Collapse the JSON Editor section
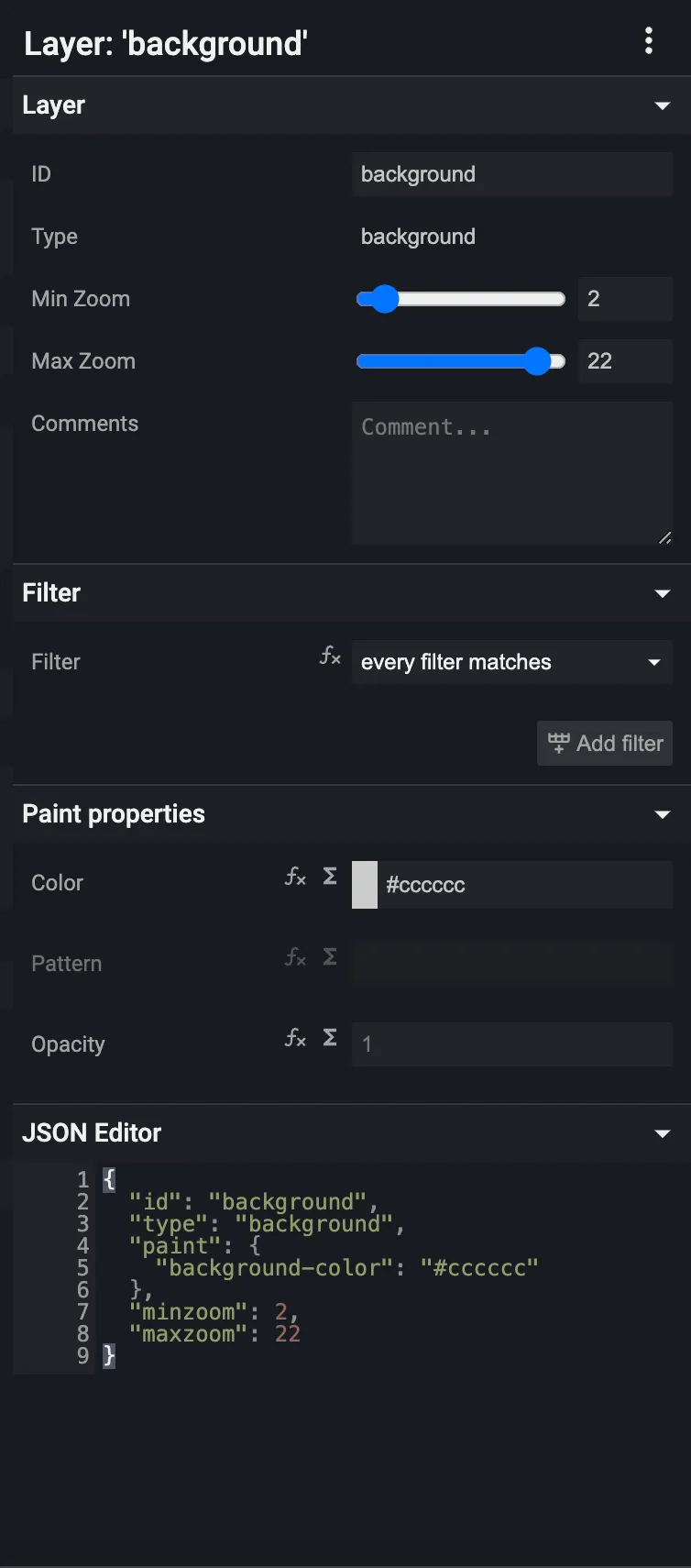Viewport: 691px width, 1568px height. (662, 1134)
